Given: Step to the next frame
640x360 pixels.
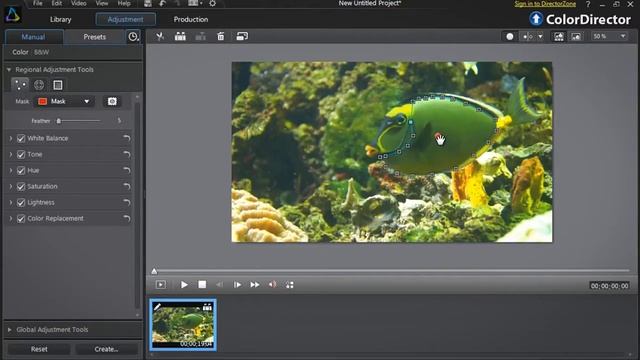Looking at the screenshot, I should [x=237, y=284].
